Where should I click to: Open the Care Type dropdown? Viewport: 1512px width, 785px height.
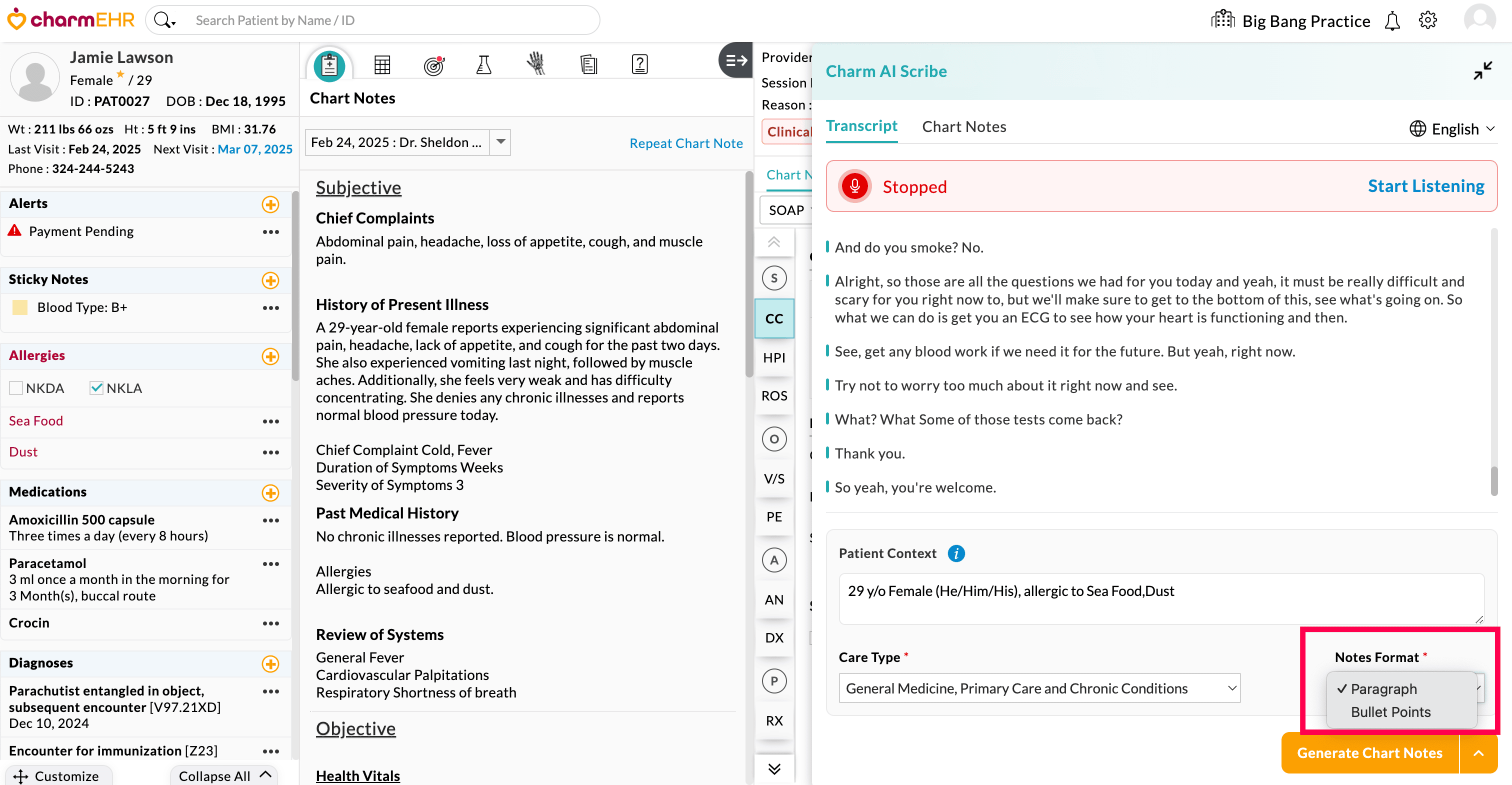click(x=1039, y=687)
